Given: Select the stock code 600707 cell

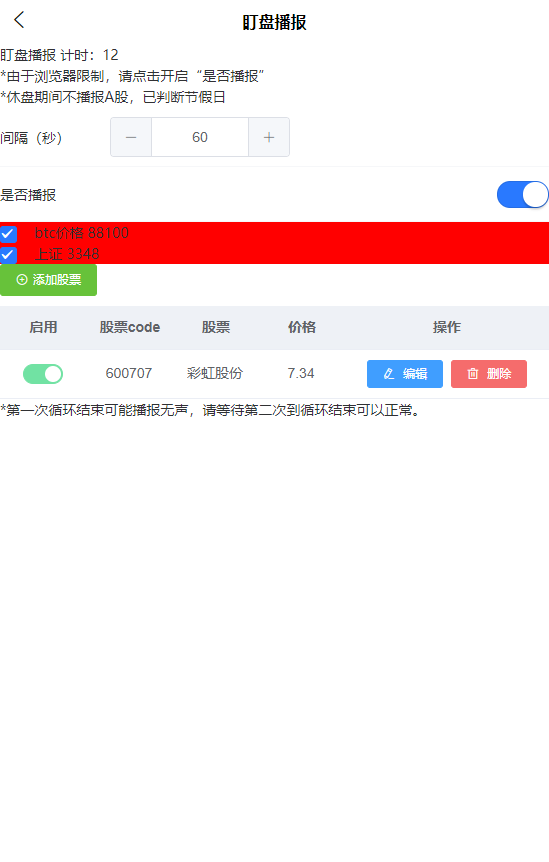Looking at the screenshot, I should [129, 373].
